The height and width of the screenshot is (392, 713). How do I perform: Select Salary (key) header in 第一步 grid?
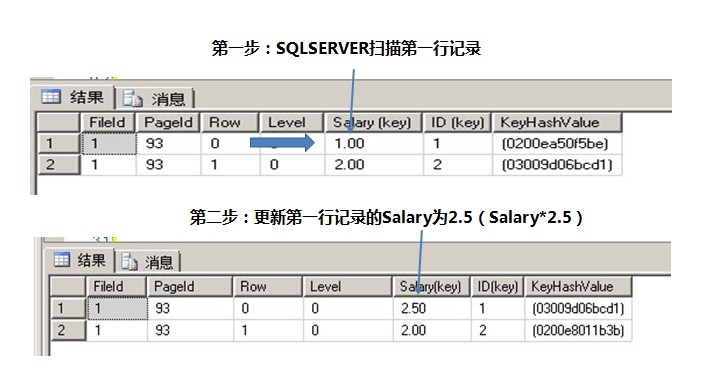[374, 123]
